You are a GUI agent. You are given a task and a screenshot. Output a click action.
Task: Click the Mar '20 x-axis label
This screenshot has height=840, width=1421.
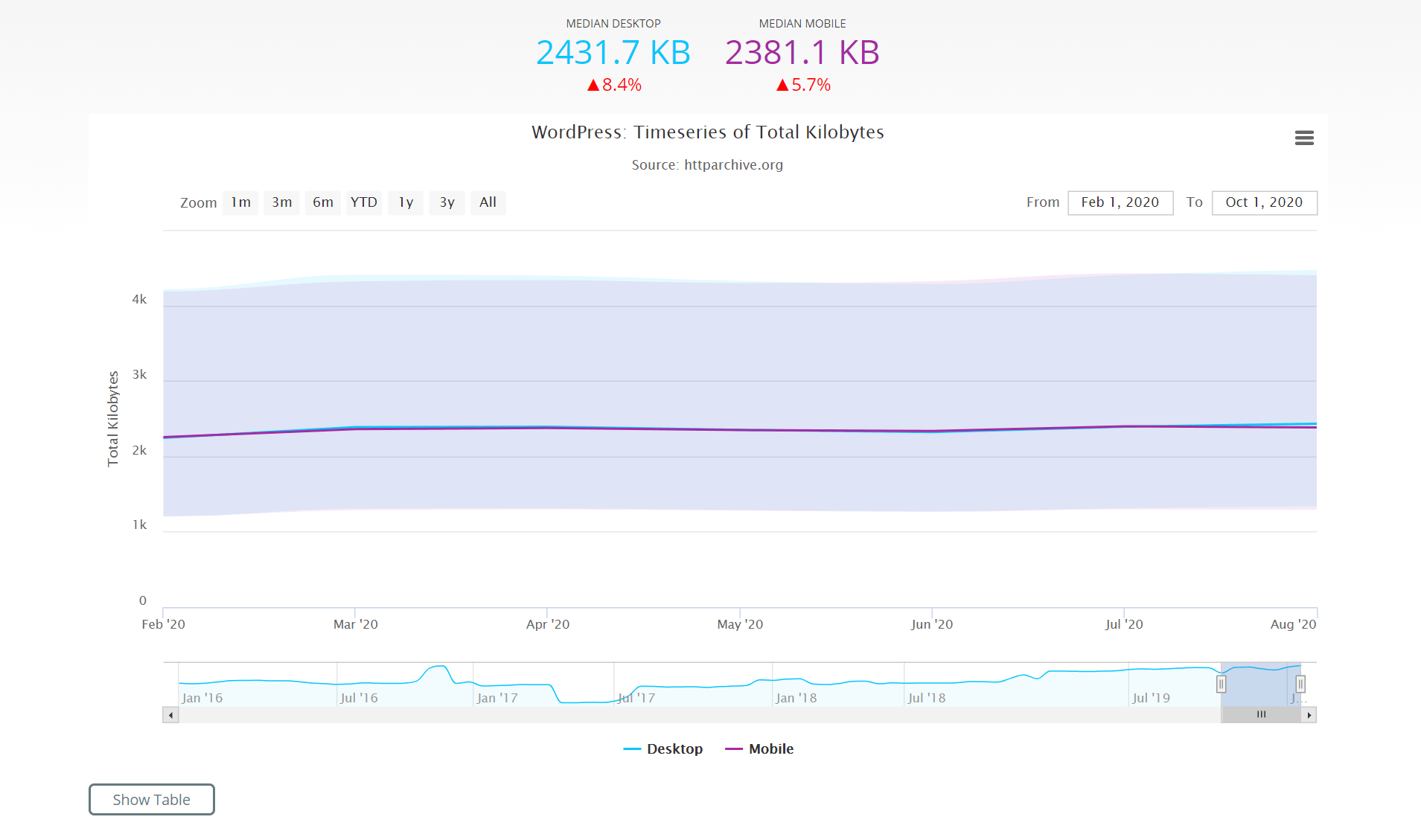click(x=356, y=624)
